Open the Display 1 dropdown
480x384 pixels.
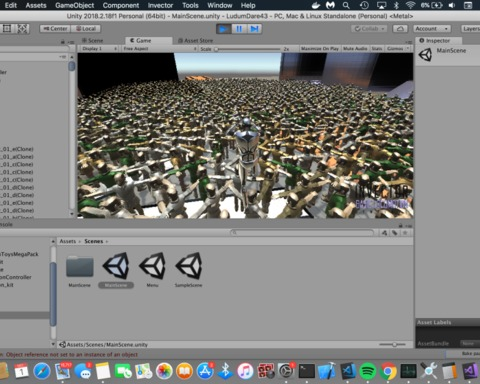click(99, 49)
